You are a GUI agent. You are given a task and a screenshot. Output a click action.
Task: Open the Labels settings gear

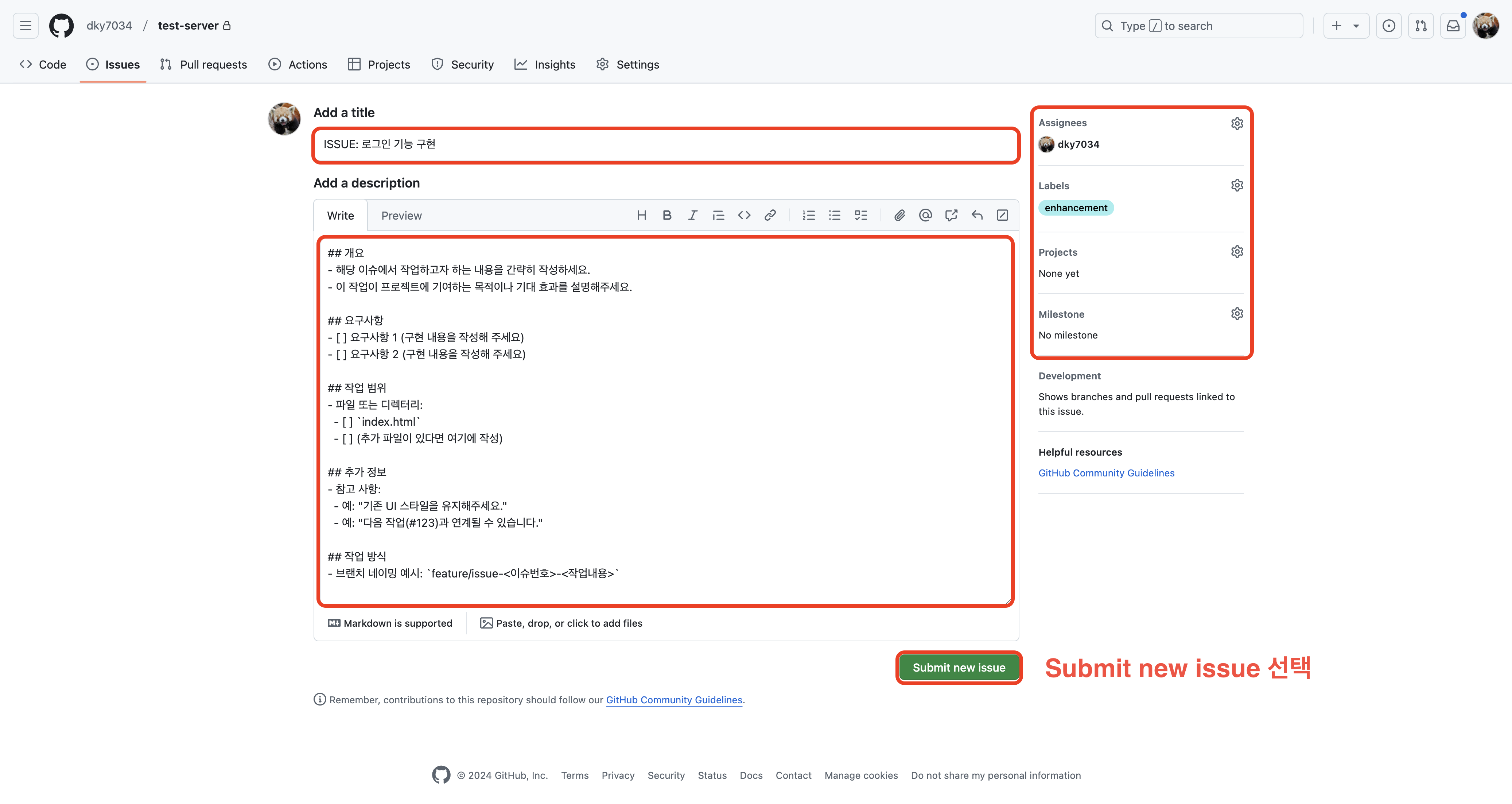[1237, 186]
